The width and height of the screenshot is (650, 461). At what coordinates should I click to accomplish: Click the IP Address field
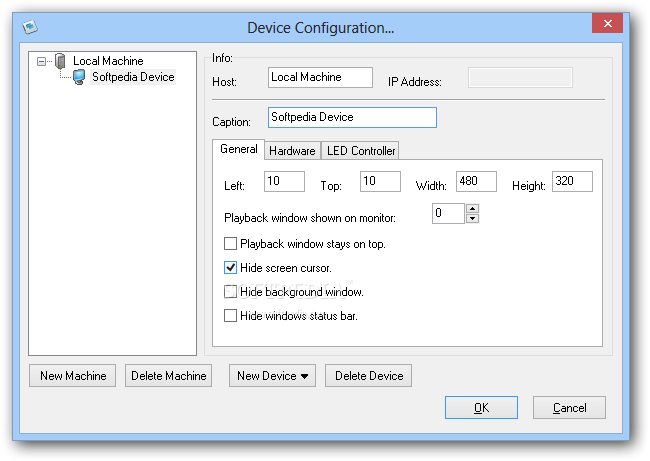click(x=520, y=78)
